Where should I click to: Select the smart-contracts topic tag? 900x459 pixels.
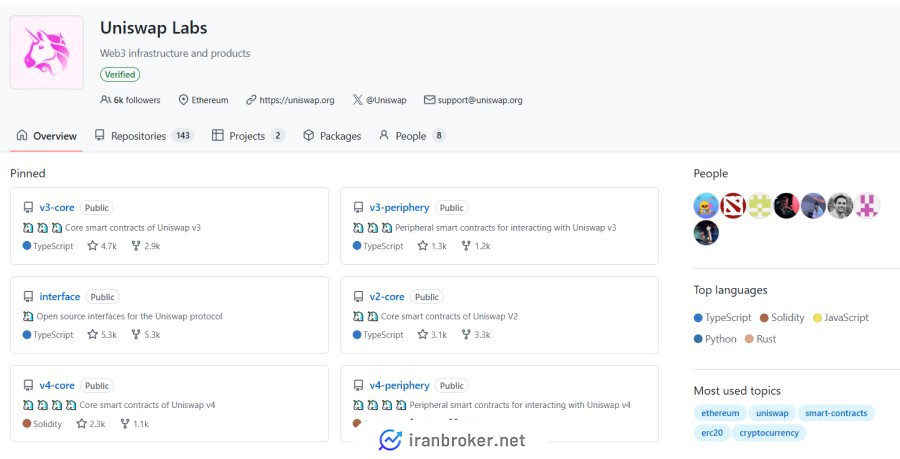tap(836, 413)
